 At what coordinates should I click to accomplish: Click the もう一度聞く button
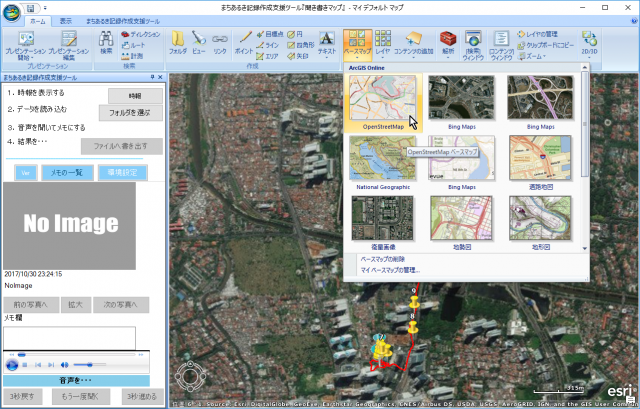pyautogui.click(x=81, y=396)
